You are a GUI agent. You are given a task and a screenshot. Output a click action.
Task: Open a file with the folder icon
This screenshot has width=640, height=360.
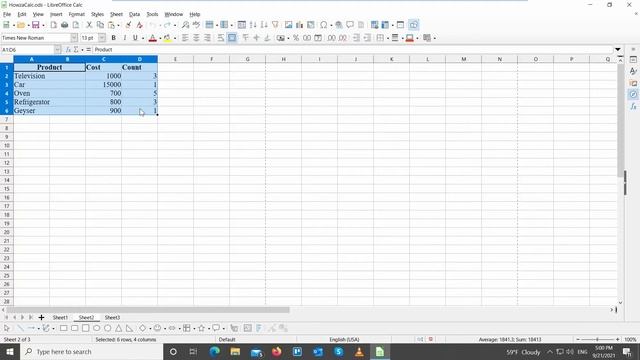click(x=21, y=25)
